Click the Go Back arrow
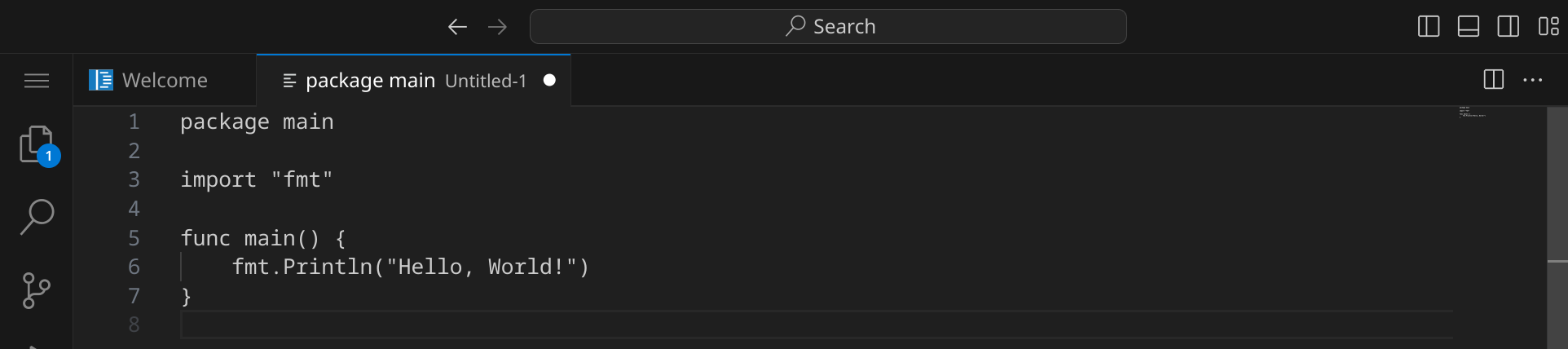The width and height of the screenshot is (1568, 349). click(x=457, y=27)
